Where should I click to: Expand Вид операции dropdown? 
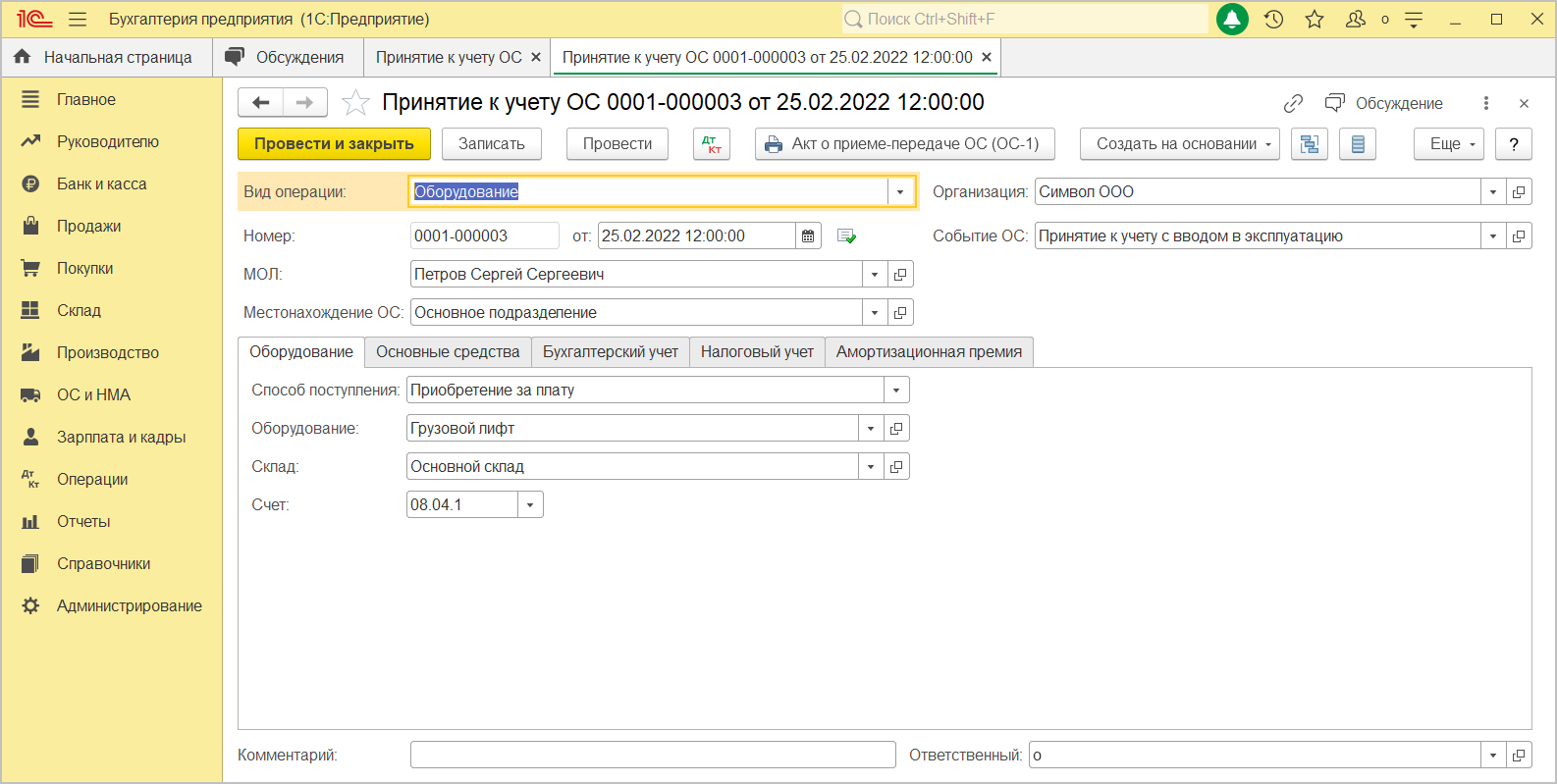(x=900, y=191)
